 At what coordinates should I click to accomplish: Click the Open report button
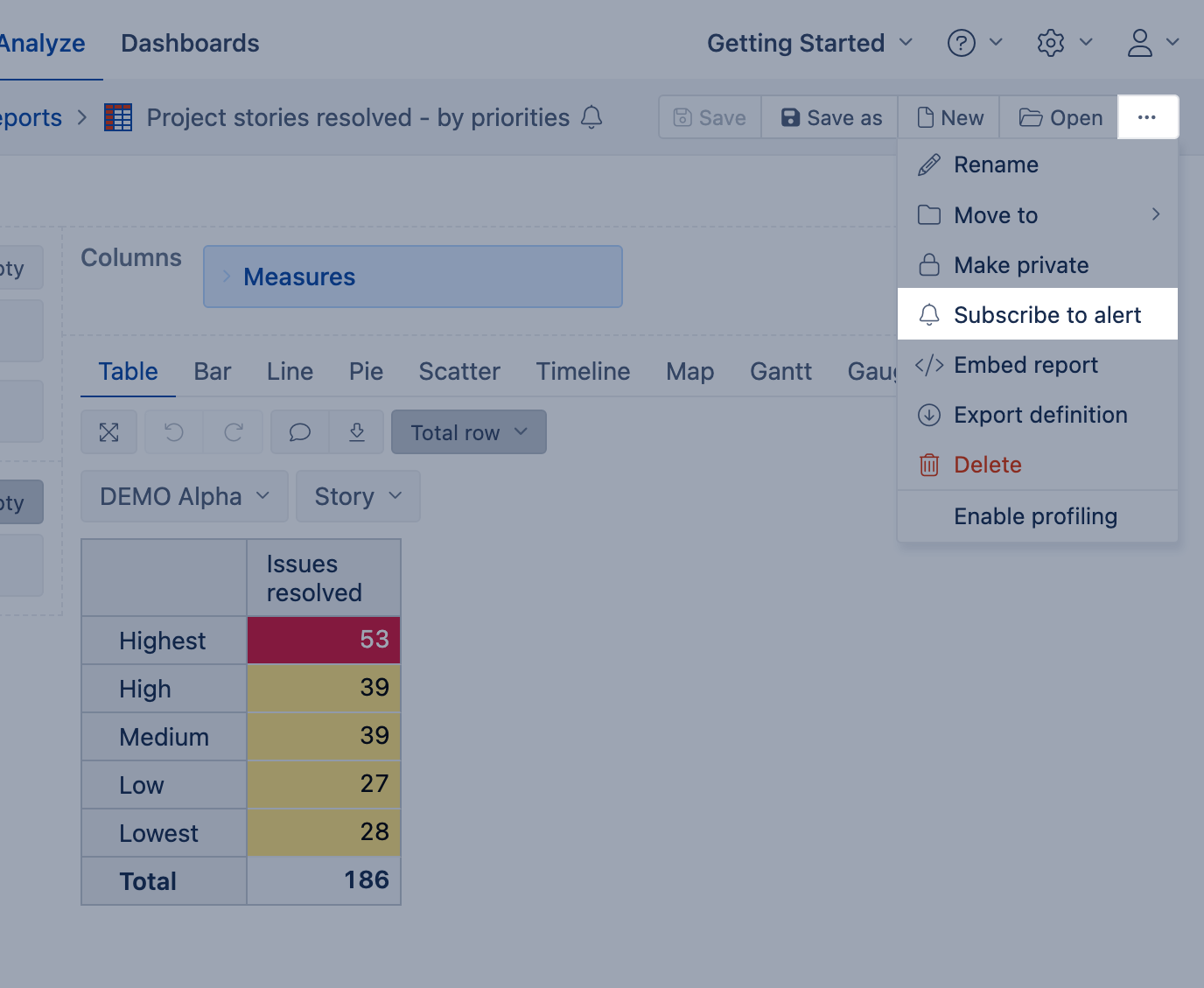[1060, 117]
